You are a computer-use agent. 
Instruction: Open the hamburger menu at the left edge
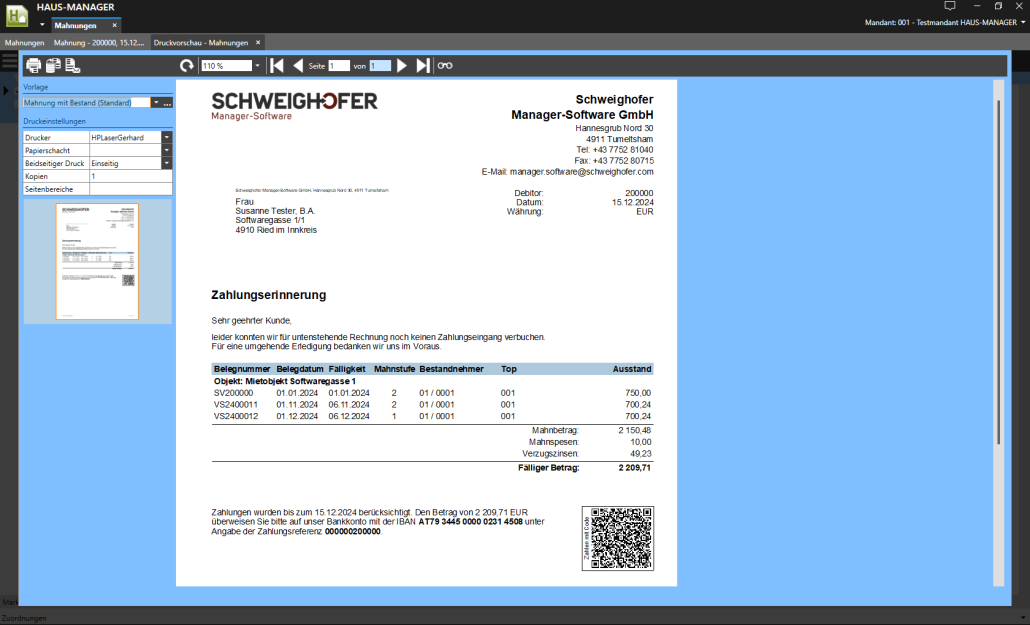(x=9, y=61)
